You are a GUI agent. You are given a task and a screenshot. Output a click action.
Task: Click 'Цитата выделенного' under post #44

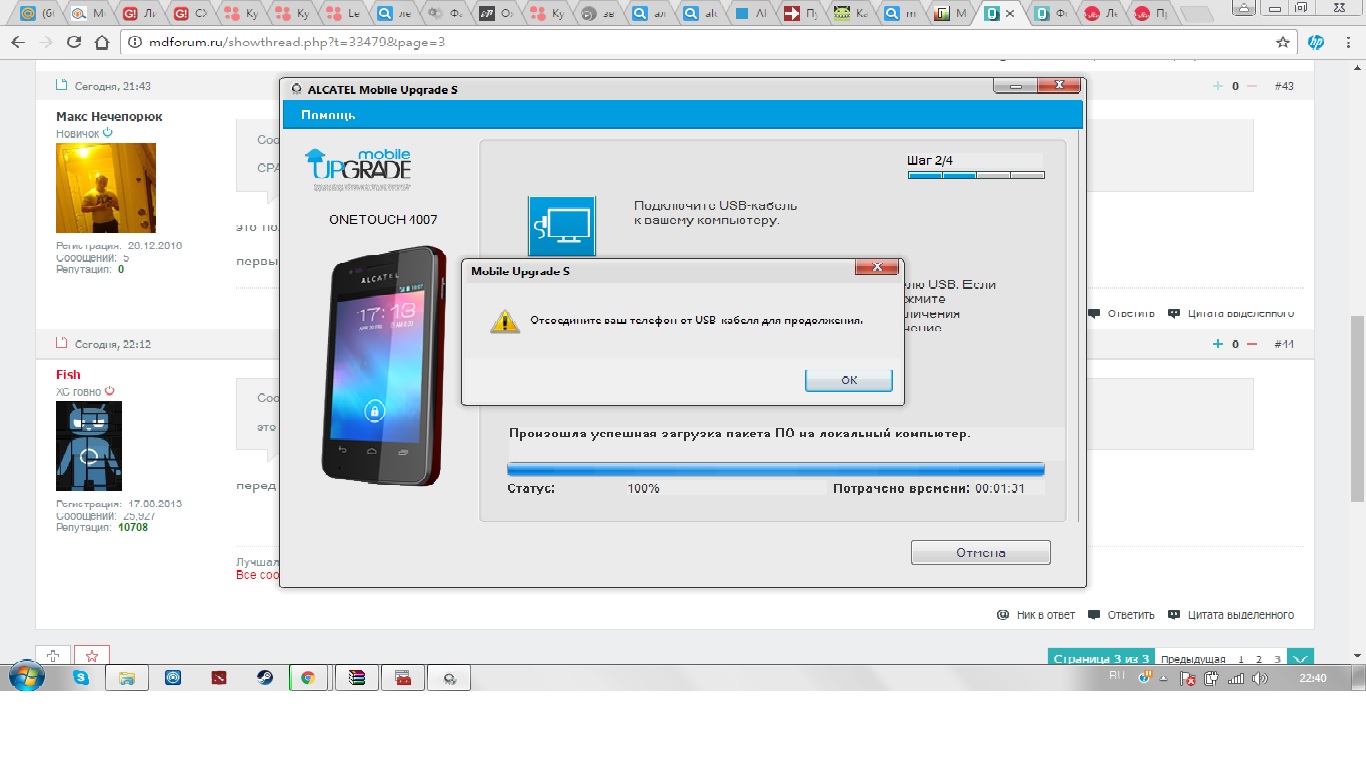[x=1231, y=615]
